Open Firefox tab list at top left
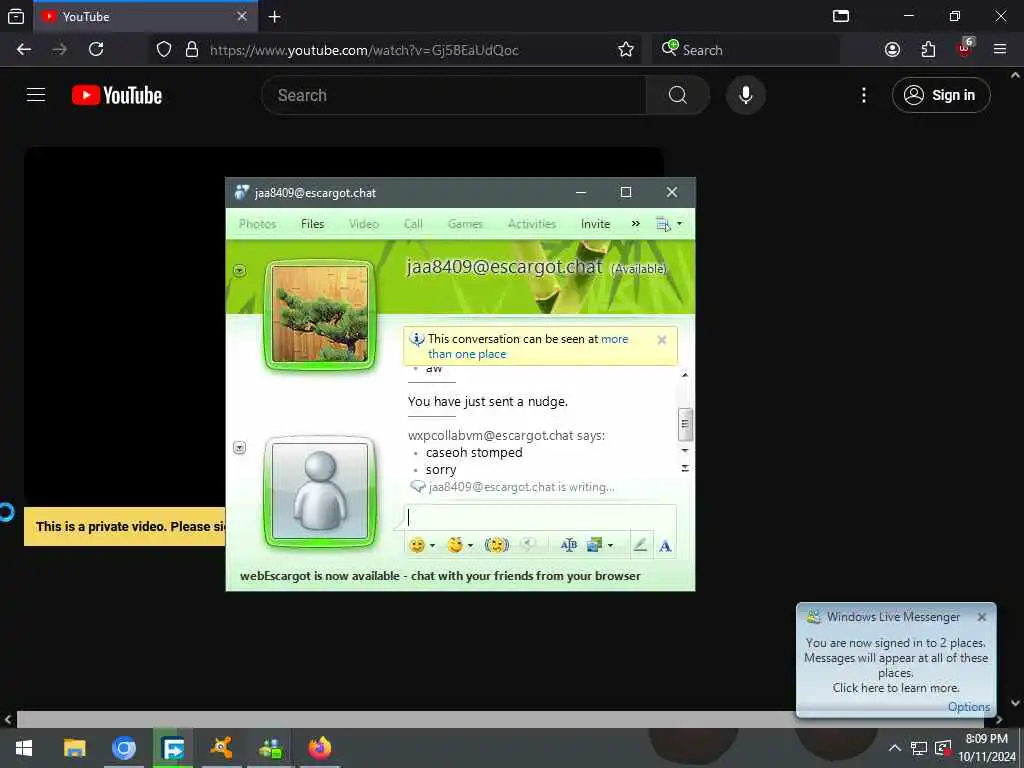This screenshot has height=768, width=1024. click(x=16, y=17)
